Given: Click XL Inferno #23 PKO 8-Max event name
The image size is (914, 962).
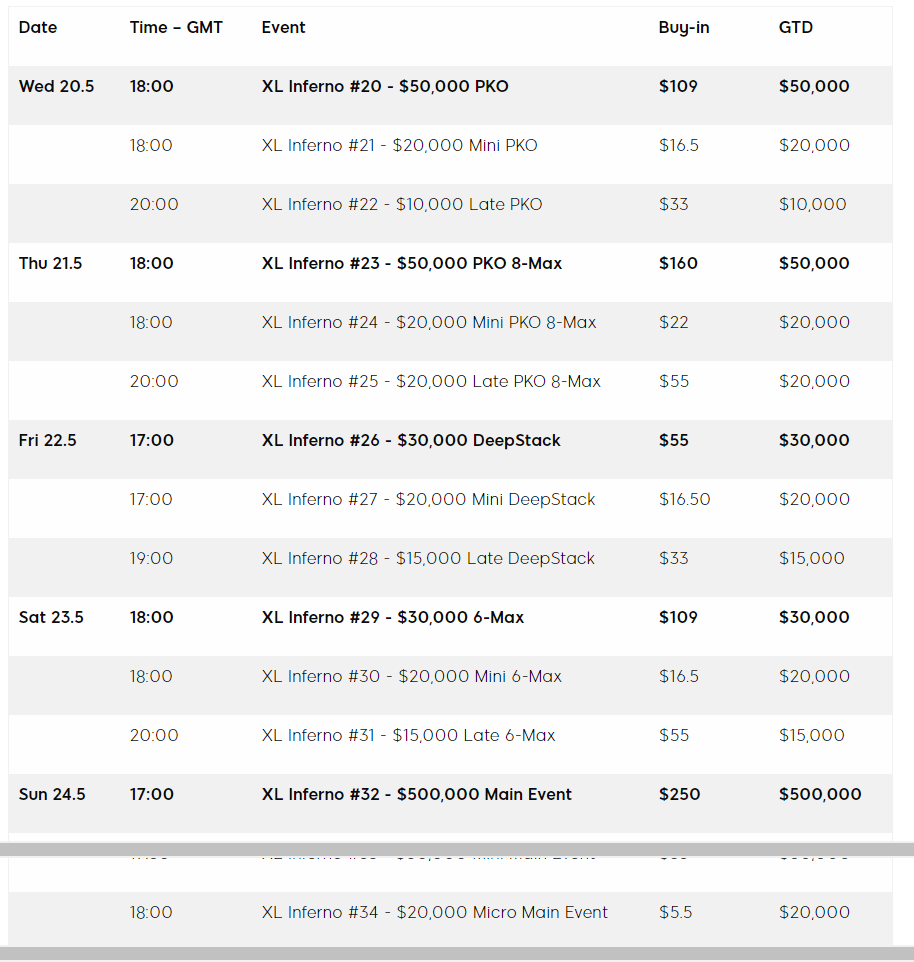Looking at the screenshot, I should (411, 264).
